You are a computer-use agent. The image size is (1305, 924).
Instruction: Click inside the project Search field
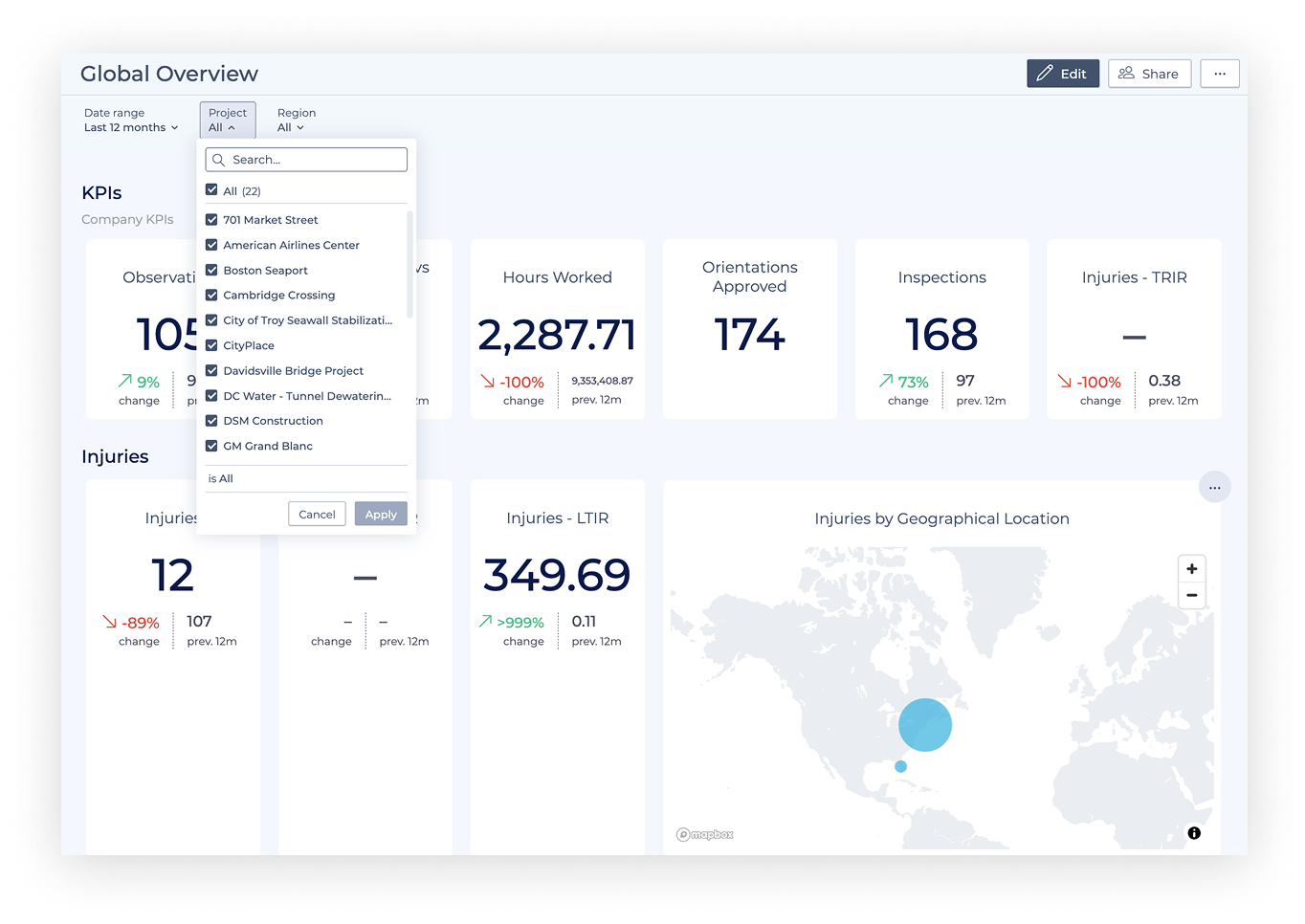[x=306, y=159]
